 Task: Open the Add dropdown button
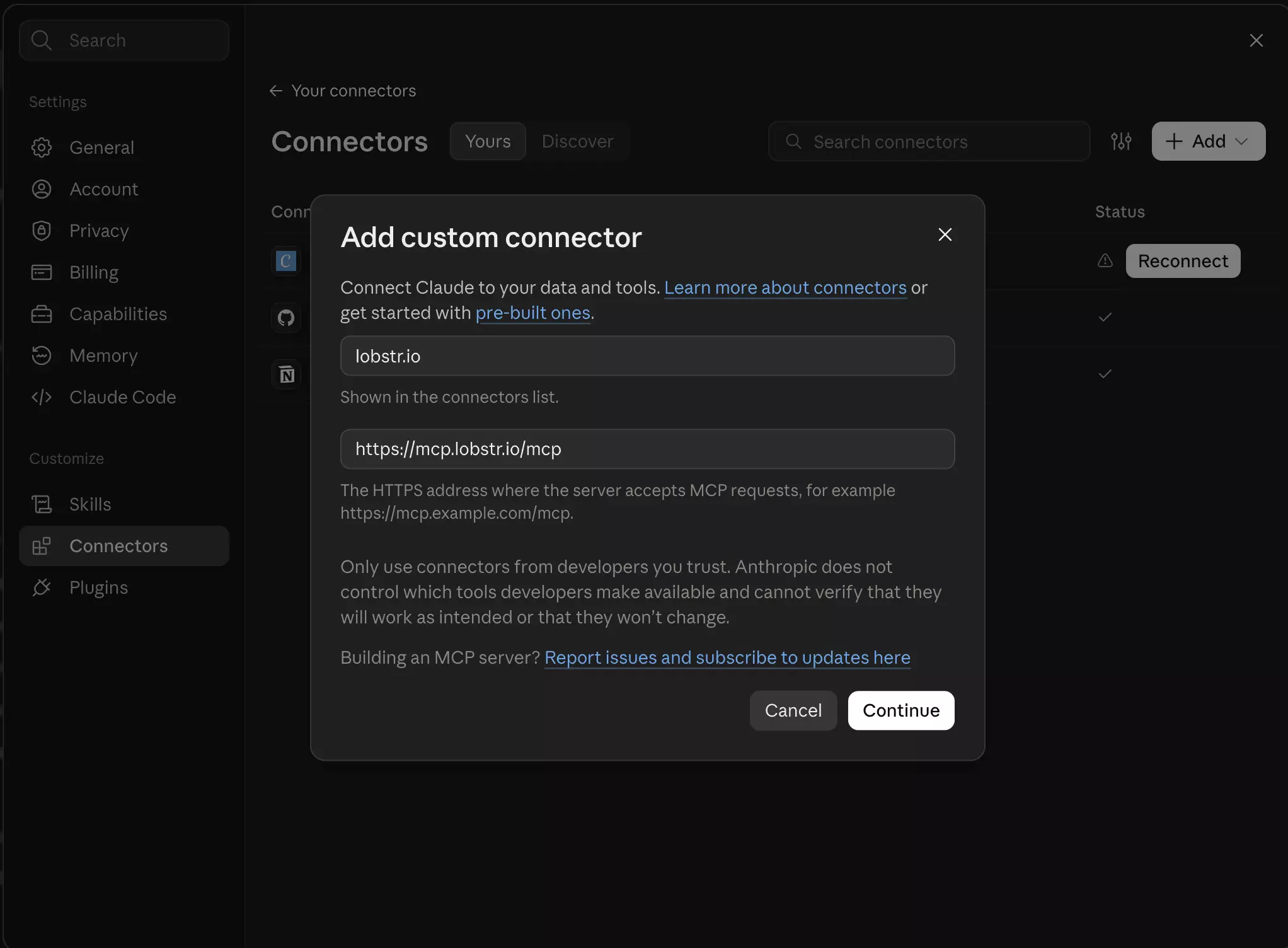(x=1209, y=141)
